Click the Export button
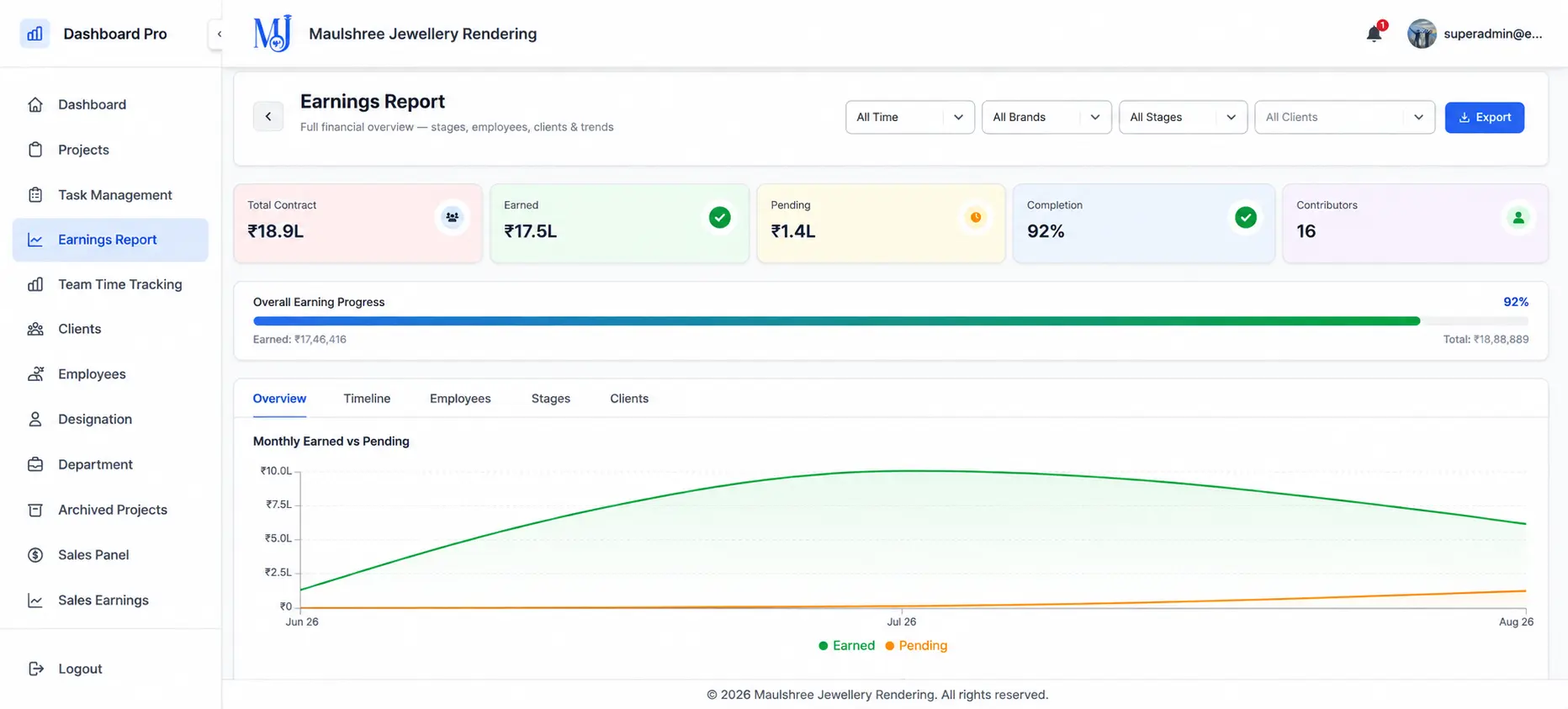Image resolution: width=1568 pixels, height=709 pixels. [1484, 117]
